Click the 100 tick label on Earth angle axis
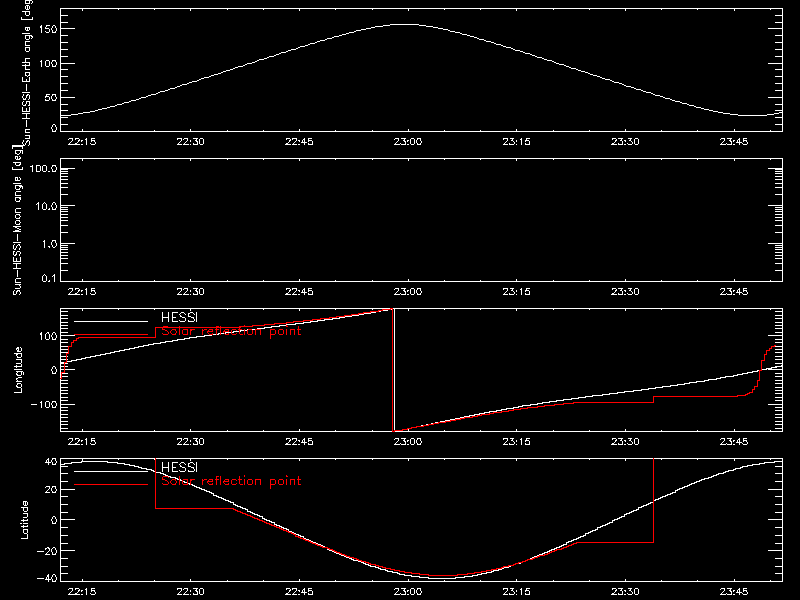The width and height of the screenshot is (800, 600). coord(48,64)
